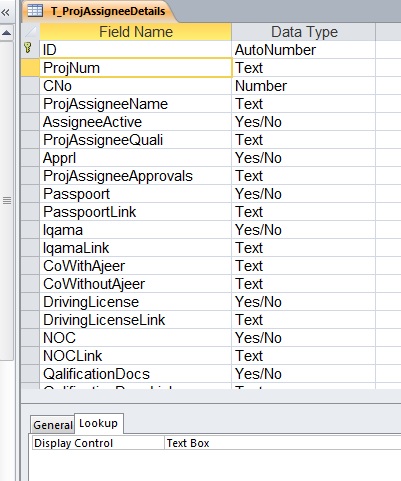Screen dimensions: 401x481
Task: Open Display Control Text Box dropdown
Action: click(x=283, y=443)
